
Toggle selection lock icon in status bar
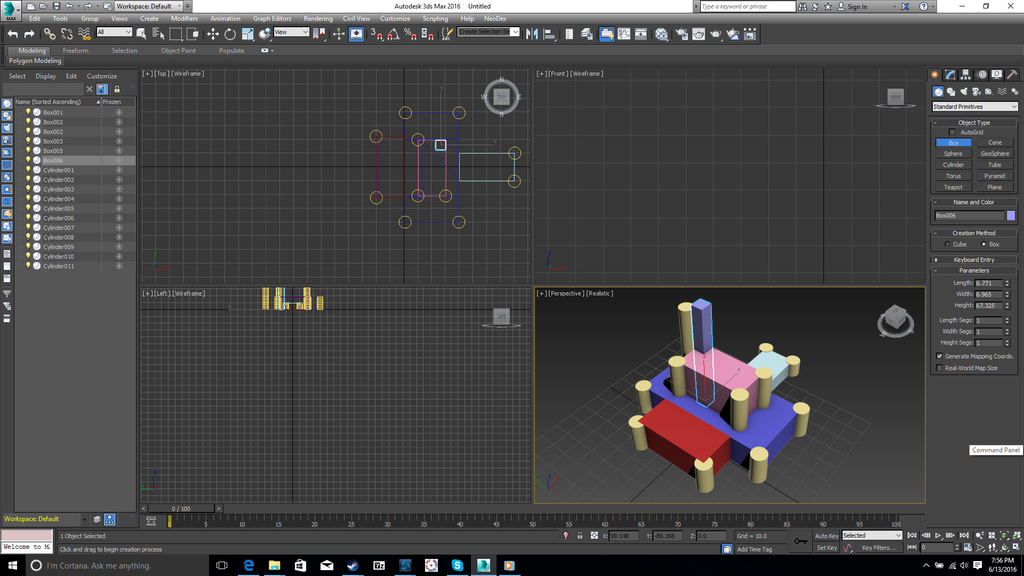pos(579,536)
